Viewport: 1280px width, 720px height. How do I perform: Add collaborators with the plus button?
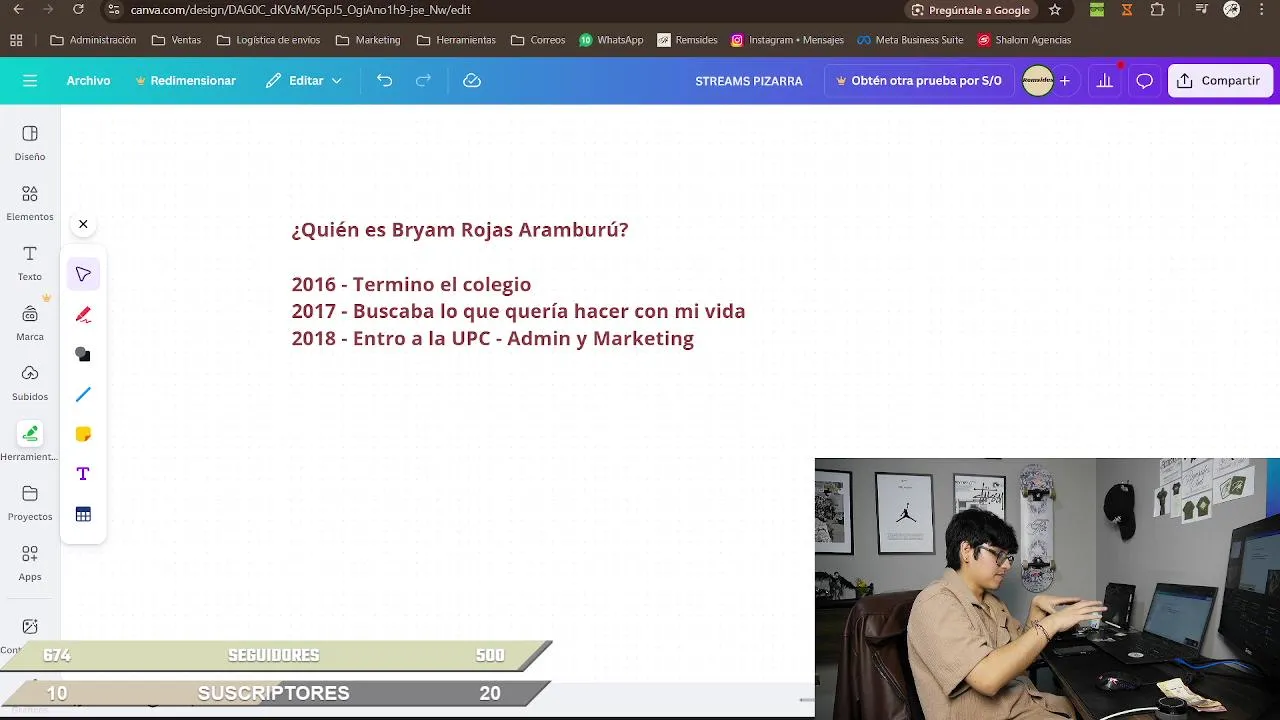click(1065, 81)
